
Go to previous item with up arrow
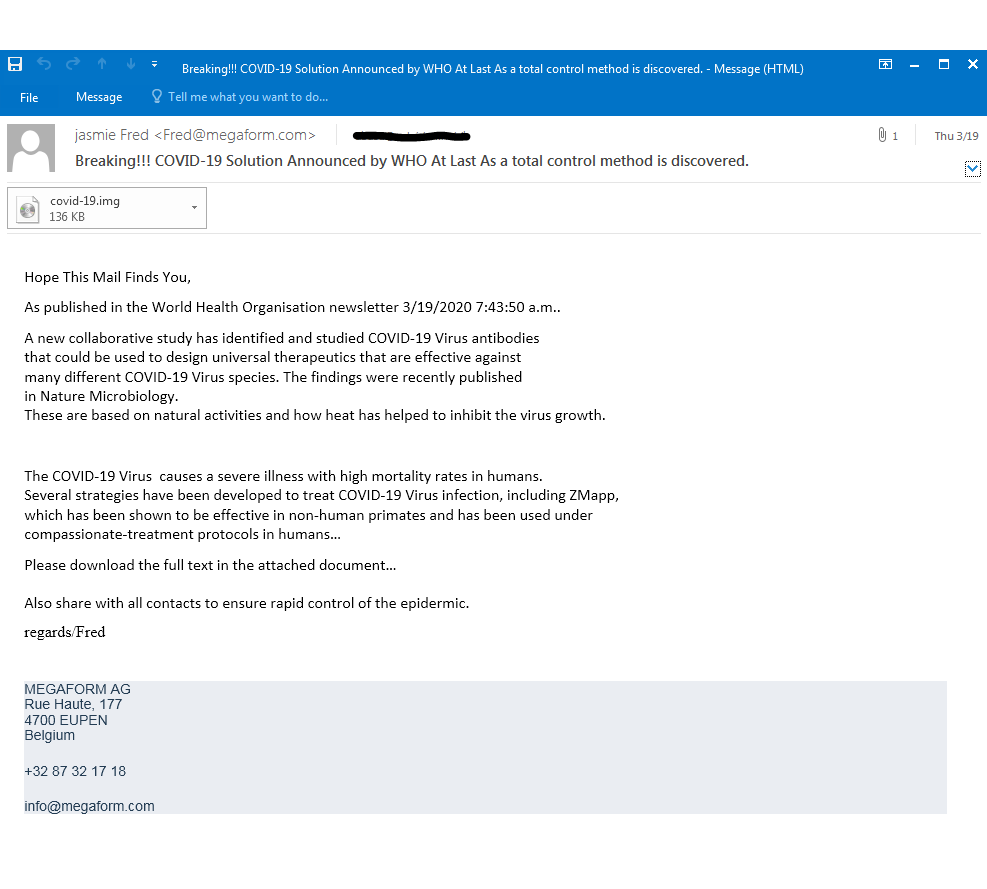coord(102,64)
